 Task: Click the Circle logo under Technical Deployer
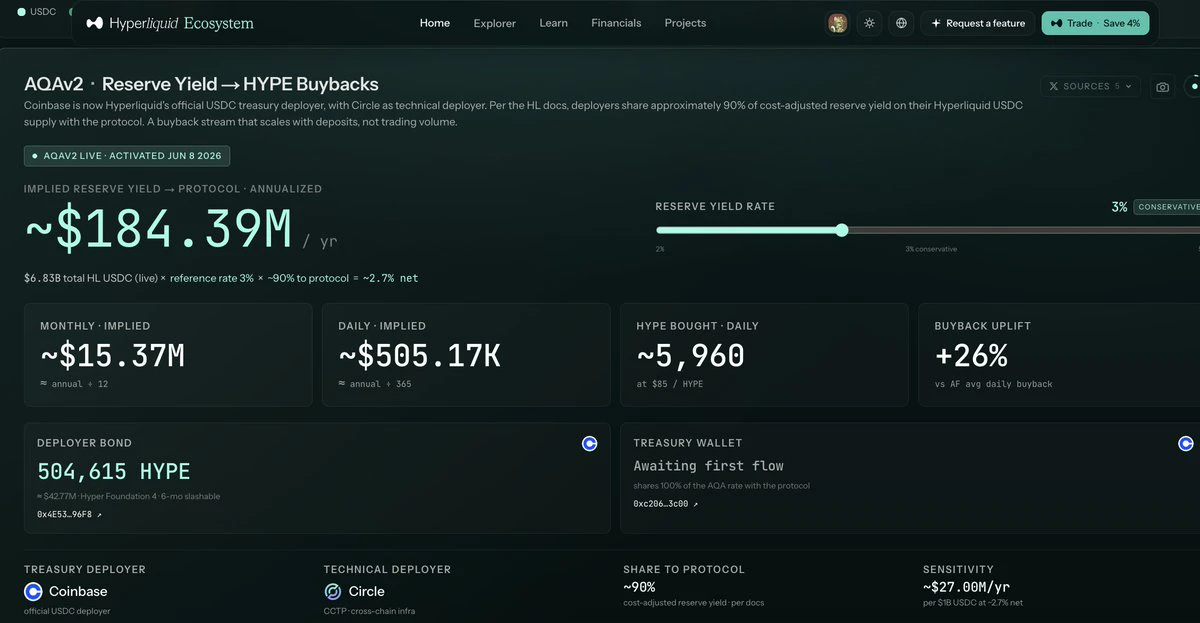333,591
